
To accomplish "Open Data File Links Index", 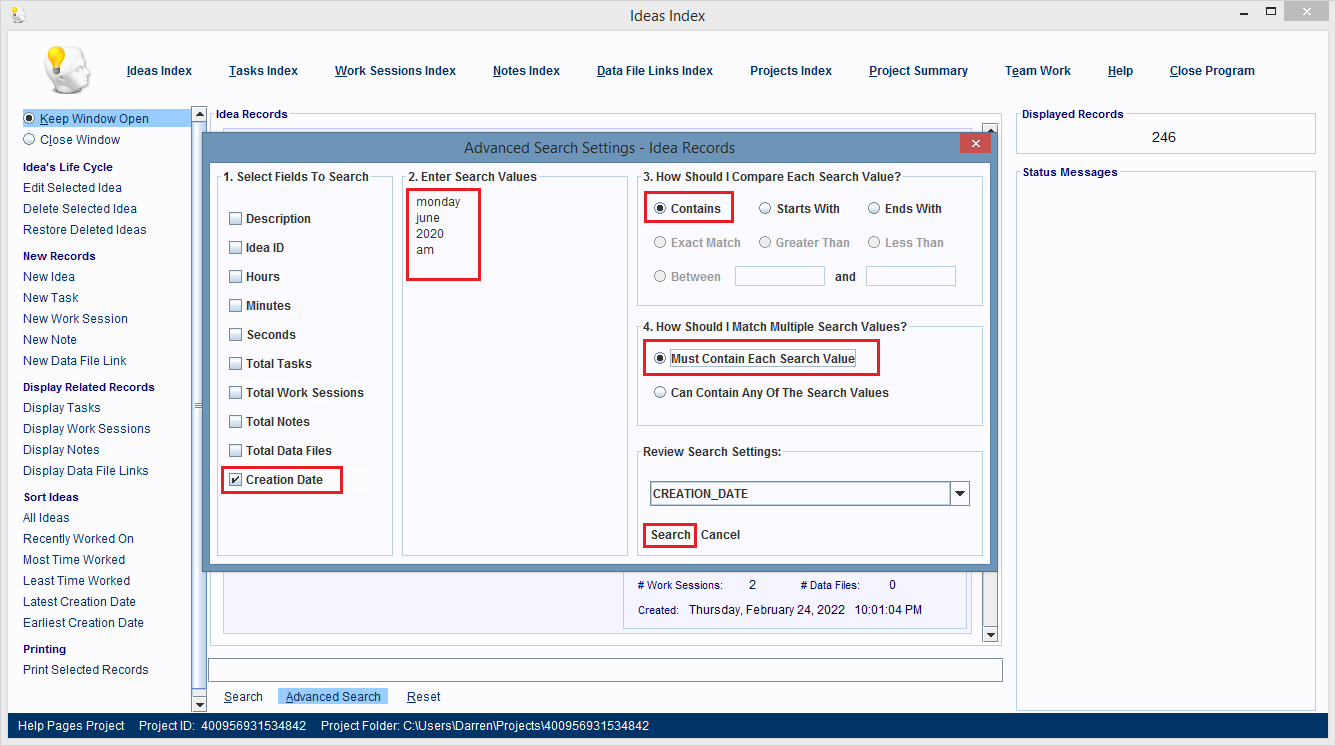I will [655, 71].
